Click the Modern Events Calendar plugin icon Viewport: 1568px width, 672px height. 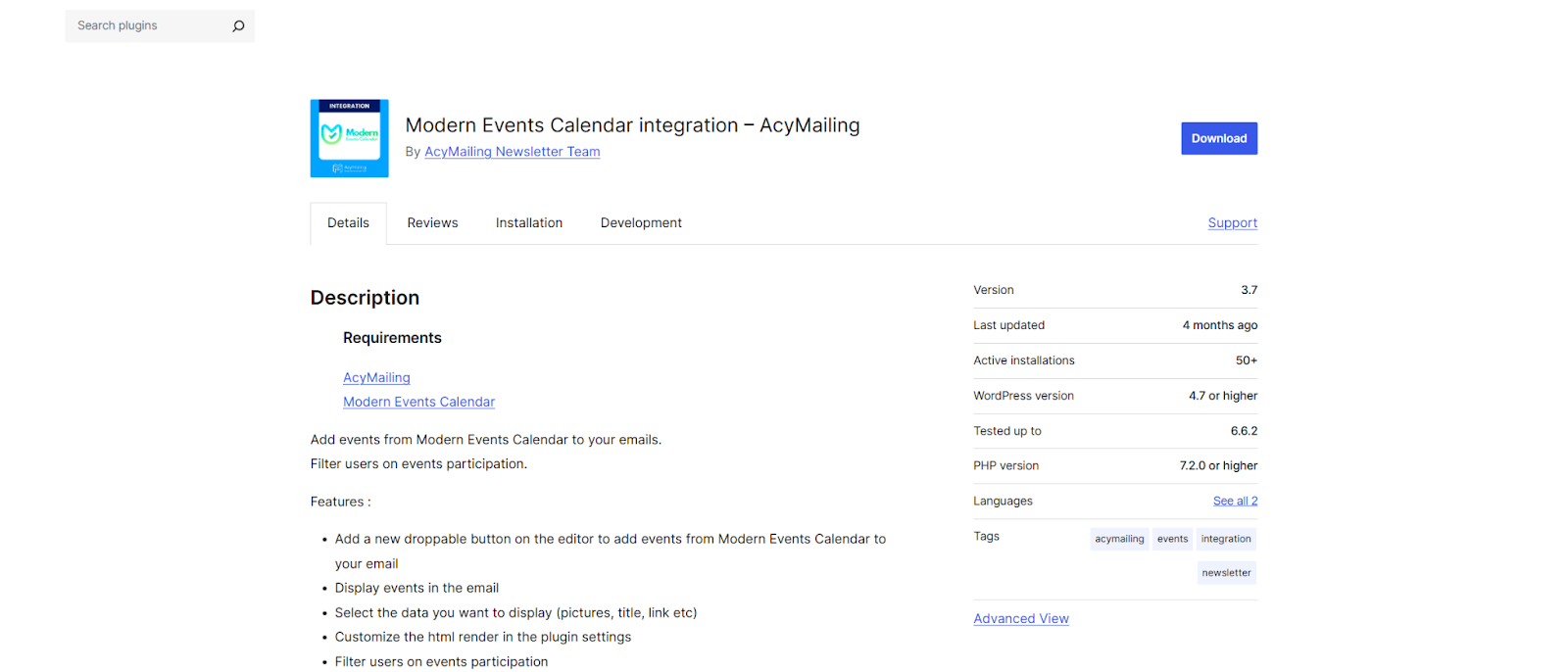[x=349, y=138]
